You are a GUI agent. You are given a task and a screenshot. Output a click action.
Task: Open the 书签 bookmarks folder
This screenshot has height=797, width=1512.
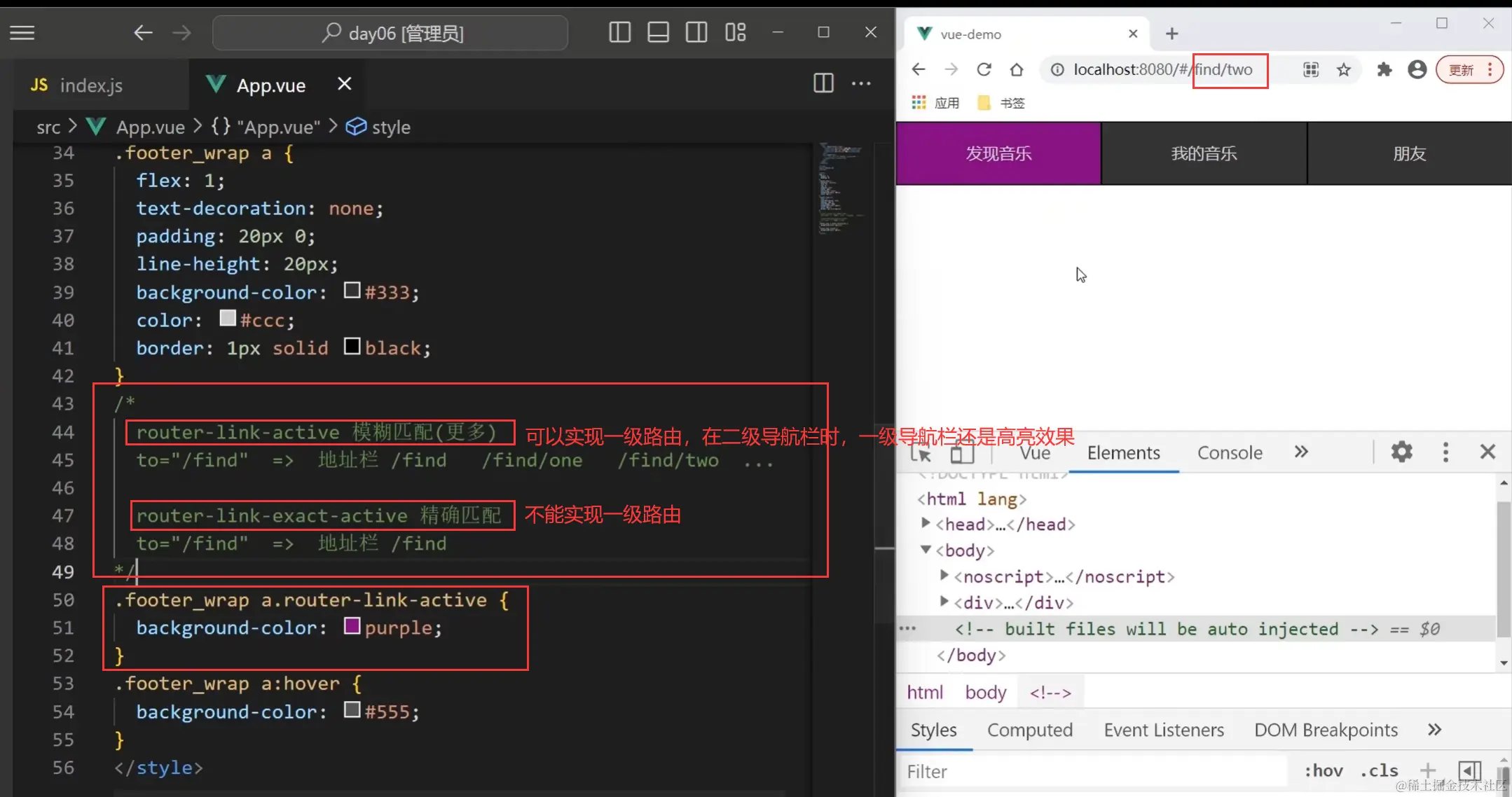1001,103
